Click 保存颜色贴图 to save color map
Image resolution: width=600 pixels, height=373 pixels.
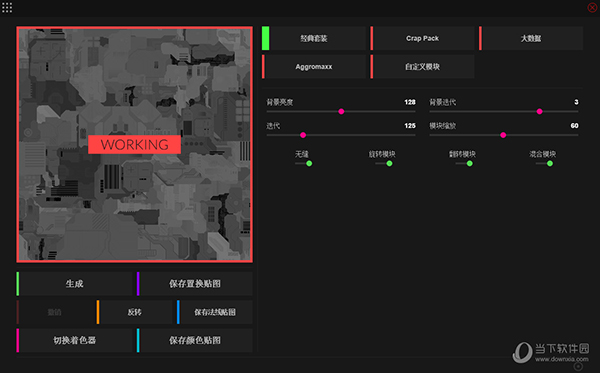(194, 340)
